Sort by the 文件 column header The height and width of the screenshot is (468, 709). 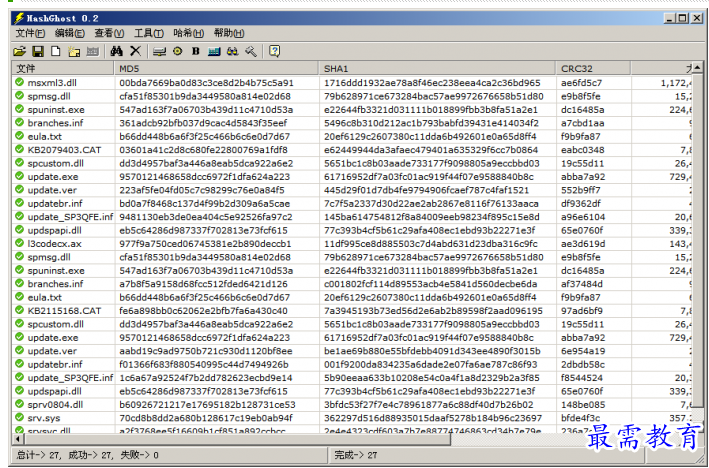pos(63,68)
